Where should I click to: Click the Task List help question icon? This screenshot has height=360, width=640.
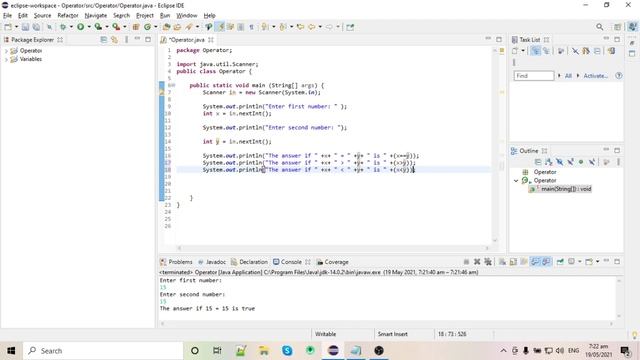pos(619,76)
